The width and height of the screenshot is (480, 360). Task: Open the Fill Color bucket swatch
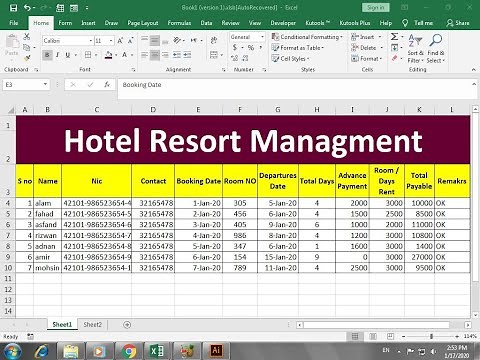click(108, 55)
